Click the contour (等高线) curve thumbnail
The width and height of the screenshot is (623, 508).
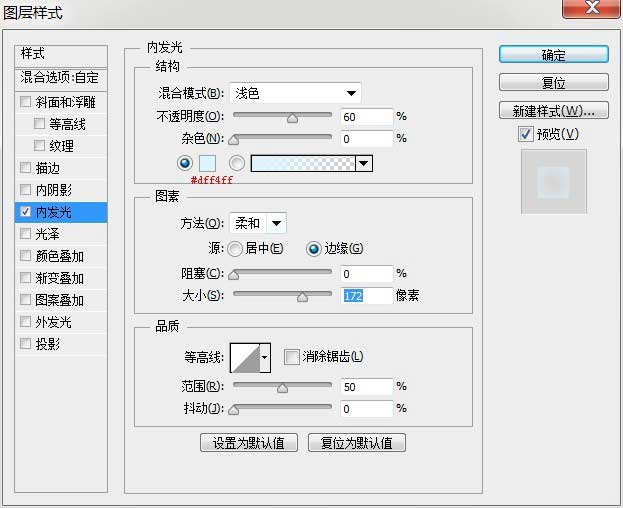244,356
